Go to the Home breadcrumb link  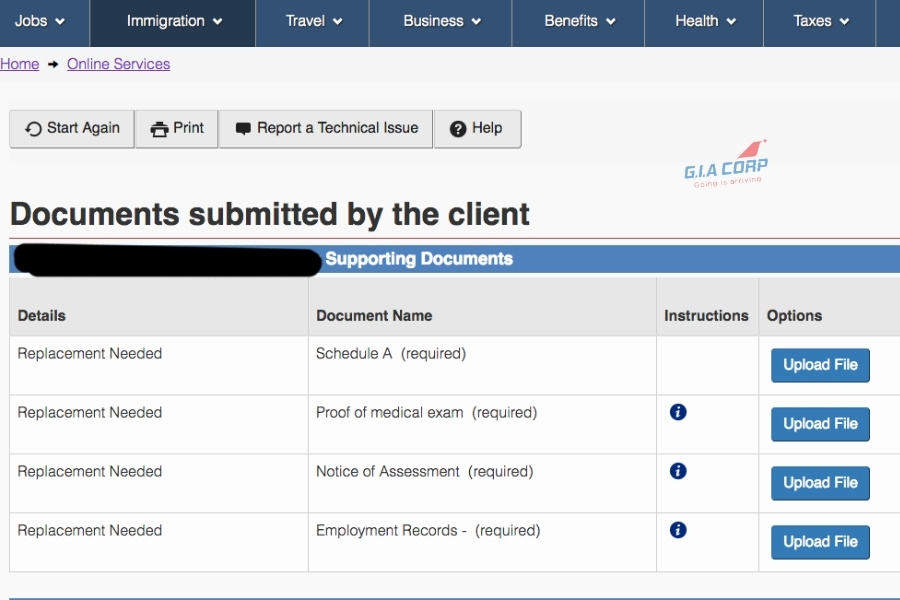pos(20,64)
